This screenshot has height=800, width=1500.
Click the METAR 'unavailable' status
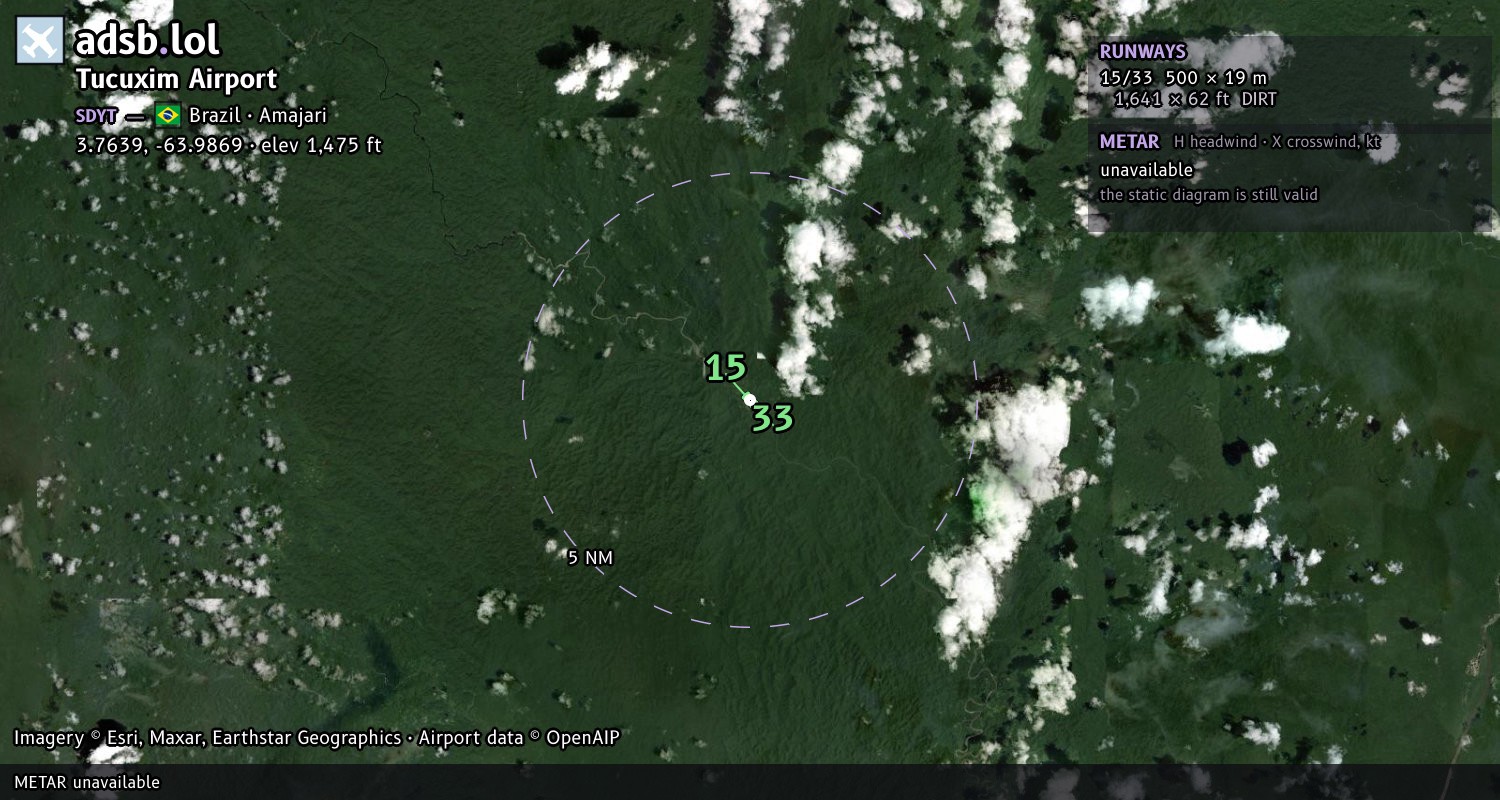pos(1146,170)
